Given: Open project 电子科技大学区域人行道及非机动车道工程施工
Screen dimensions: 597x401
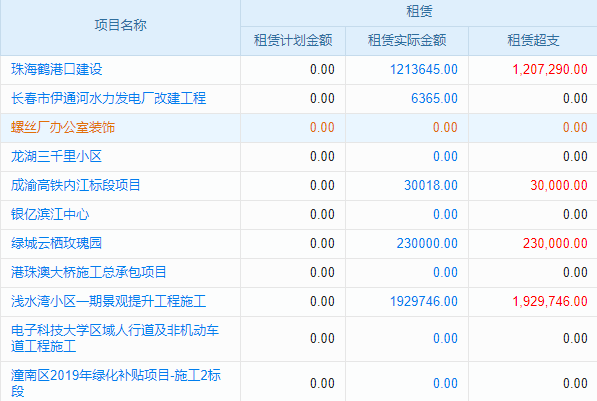Looking at the screenshot, I should pyautogui.click(x=115, y=338).
